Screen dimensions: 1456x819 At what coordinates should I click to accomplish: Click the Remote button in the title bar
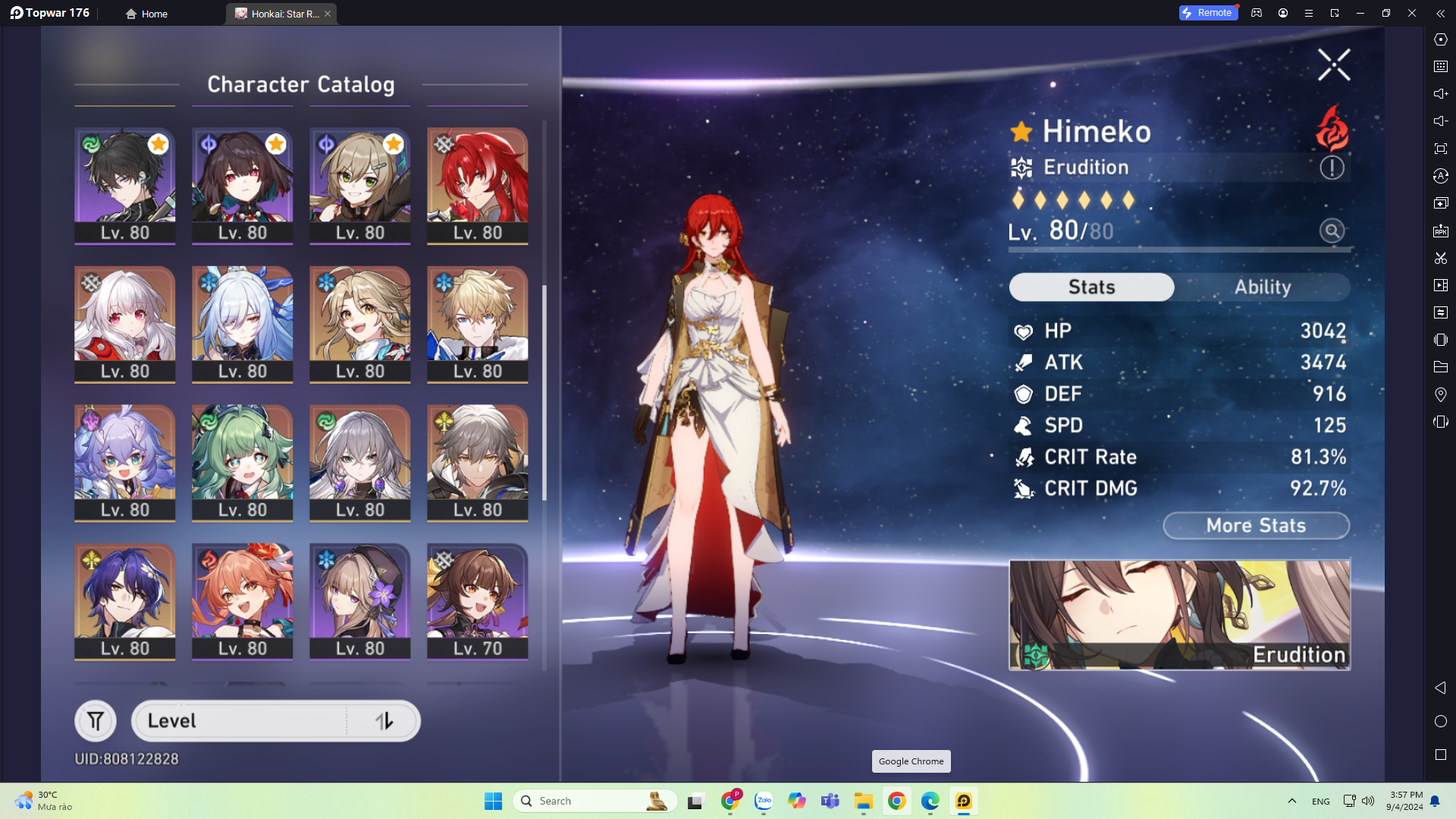click(x=1208, y=13)
